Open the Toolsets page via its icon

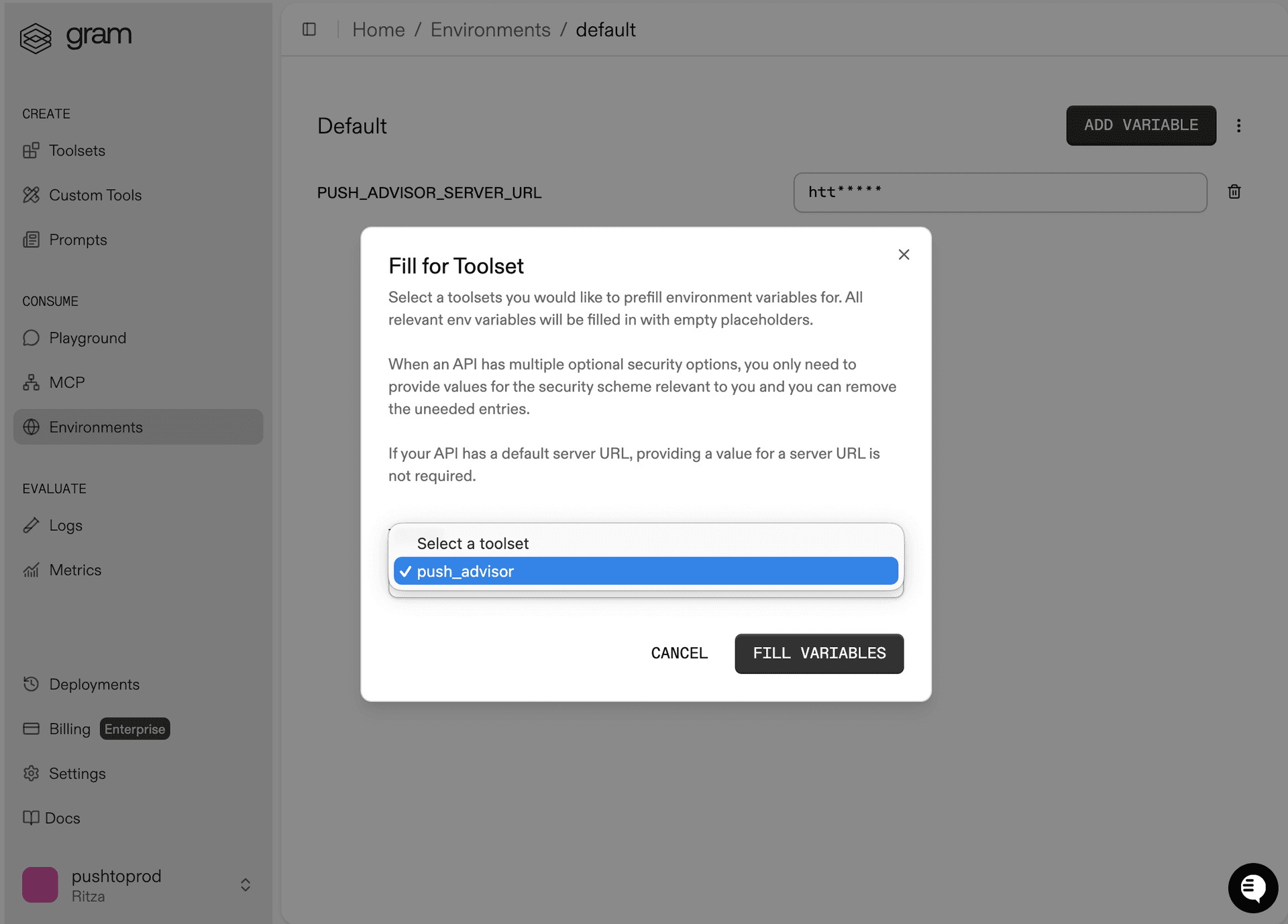tap(32, 151)
